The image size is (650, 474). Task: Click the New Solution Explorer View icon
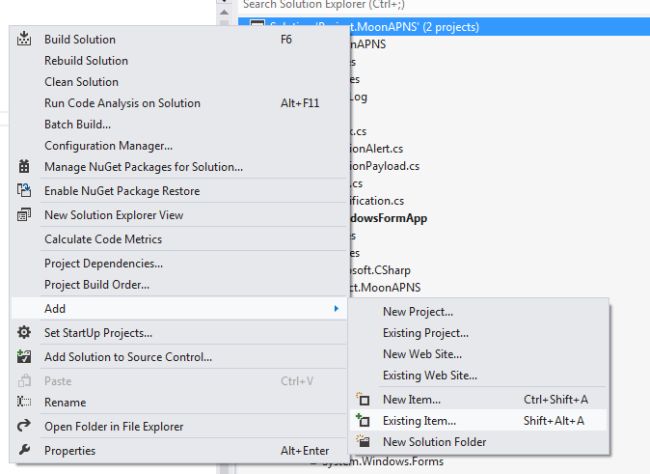pos(24,215)
